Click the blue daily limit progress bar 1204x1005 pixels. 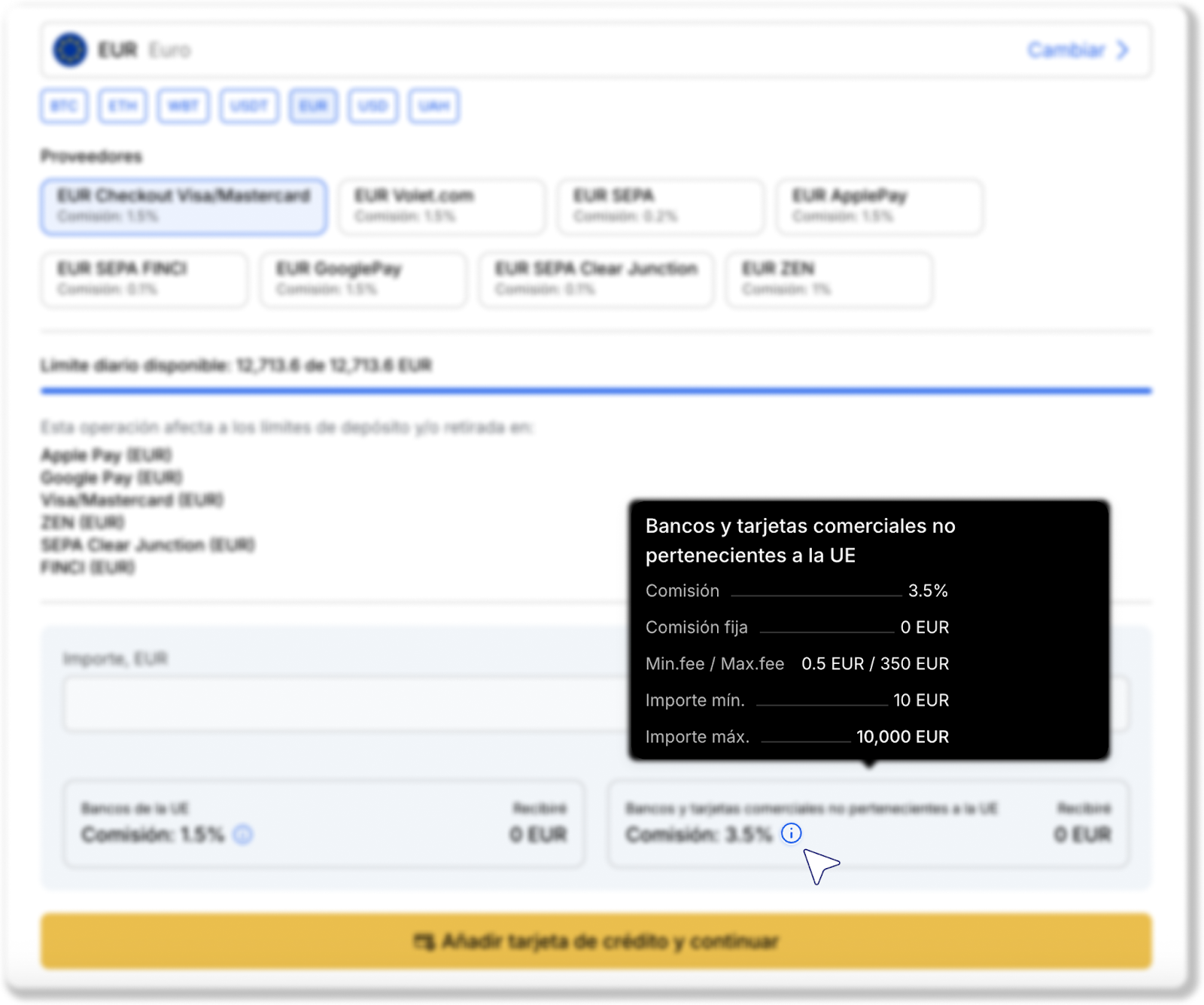(x=596, y=391)
